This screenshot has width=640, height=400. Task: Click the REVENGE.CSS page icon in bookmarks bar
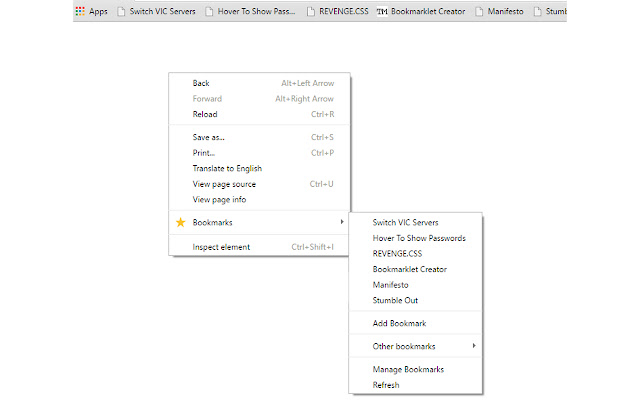coord(311,11)
